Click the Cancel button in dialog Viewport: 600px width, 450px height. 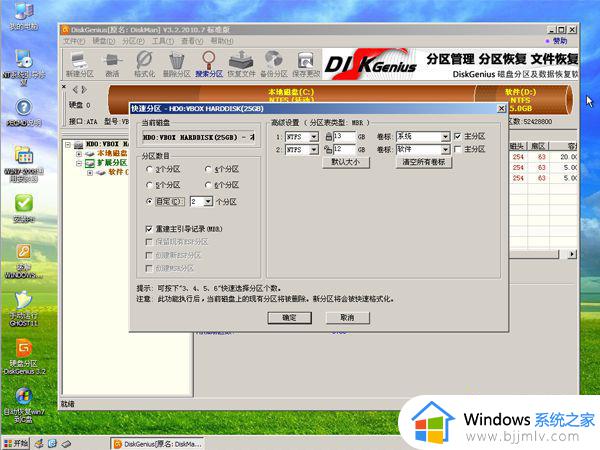[347, 318]
